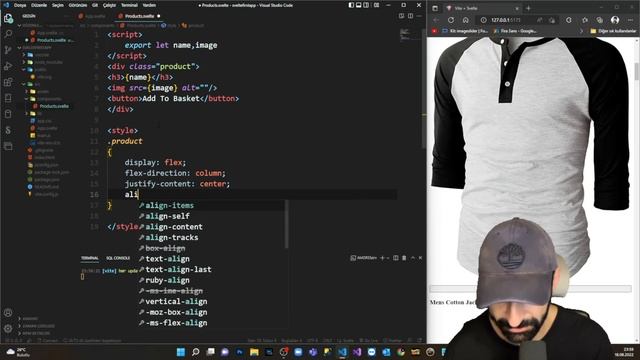Select the TERMINAL panel tab

click(x=90, y=258)
